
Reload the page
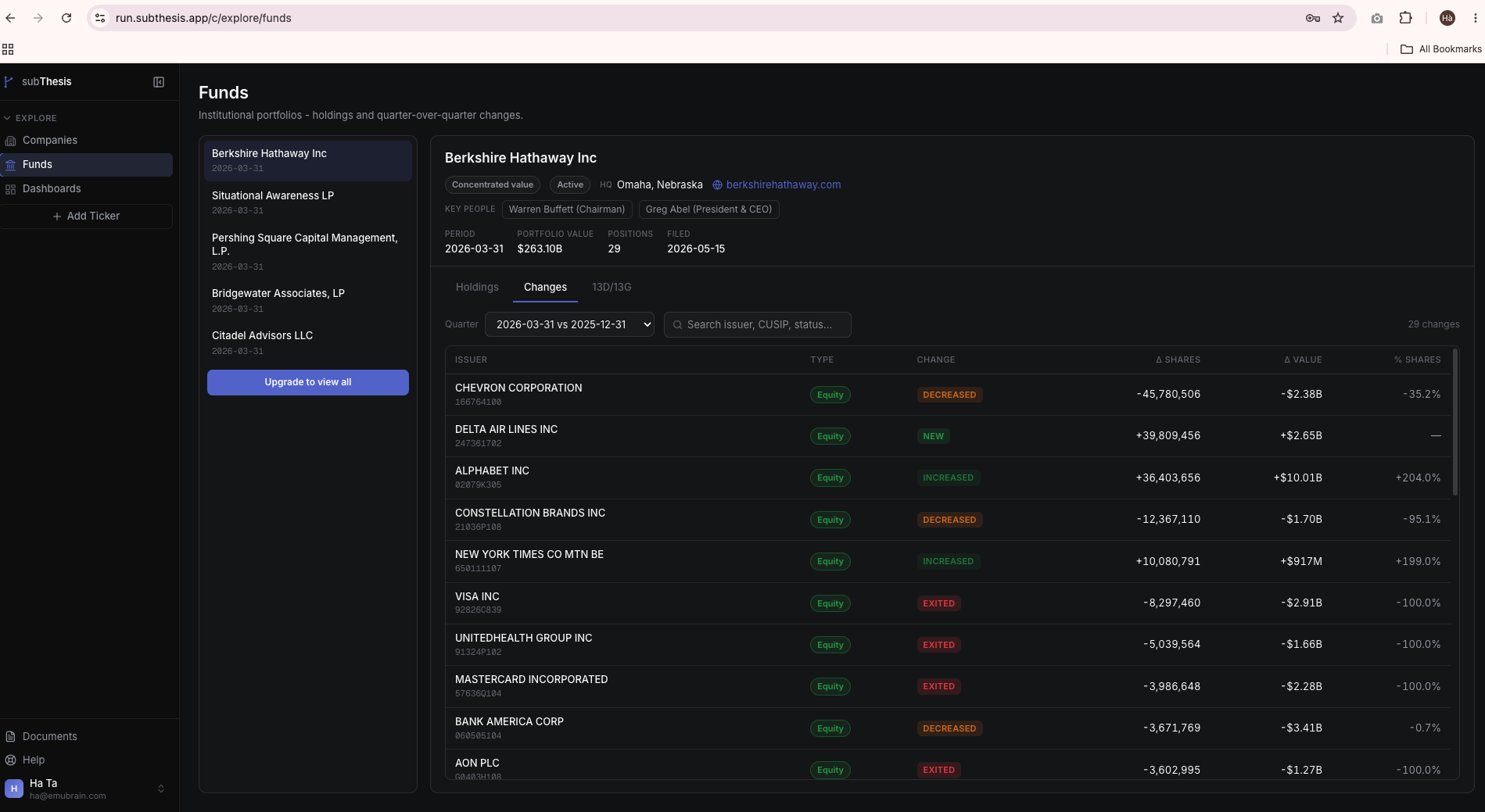(x=66, y=18)
